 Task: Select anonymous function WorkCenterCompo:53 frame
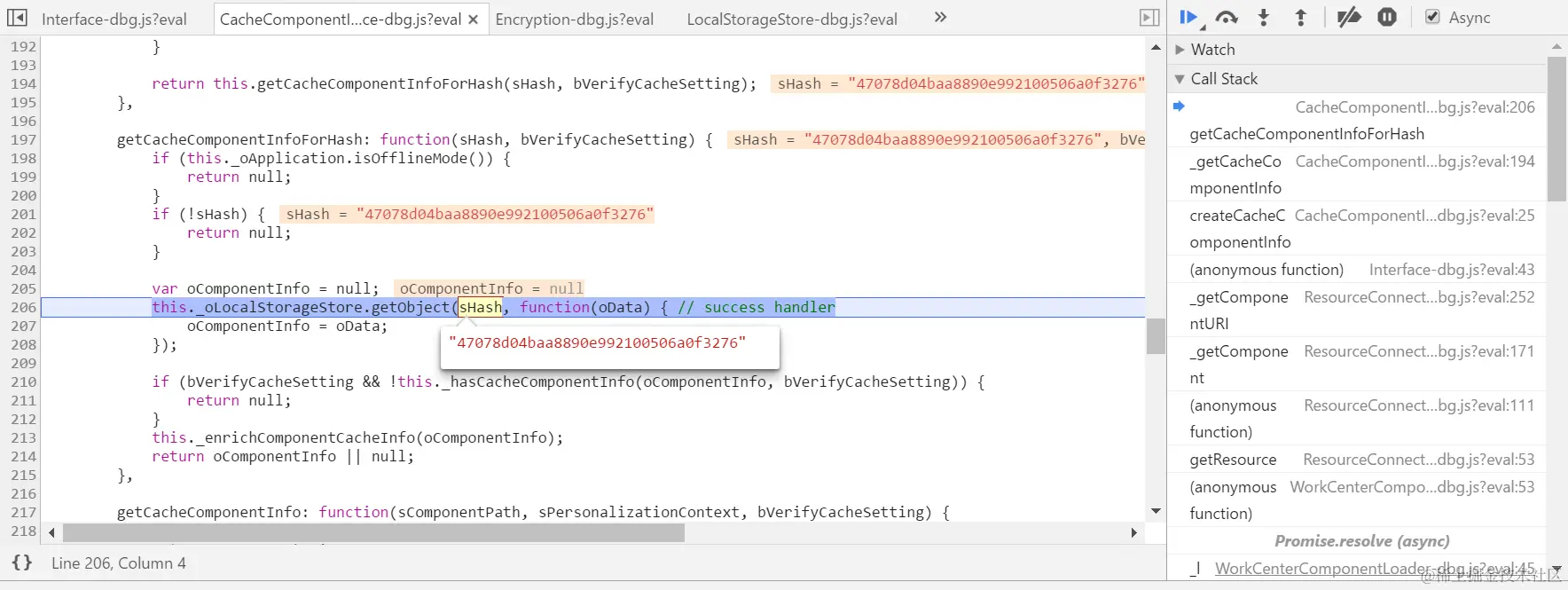click(x=1357, y=500)
